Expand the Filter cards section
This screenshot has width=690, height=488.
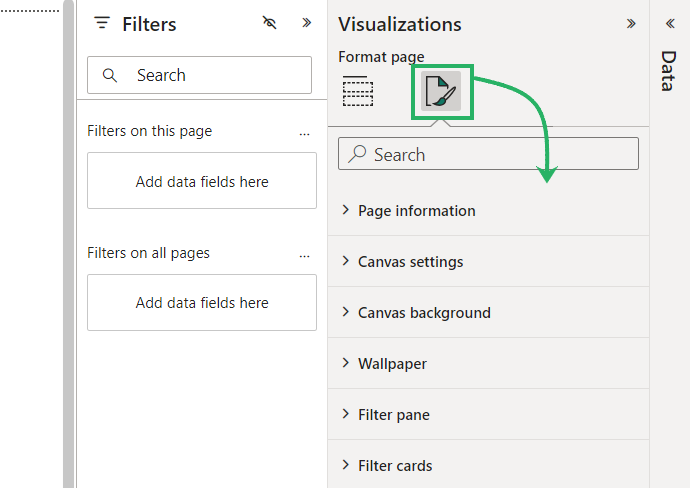395,466
